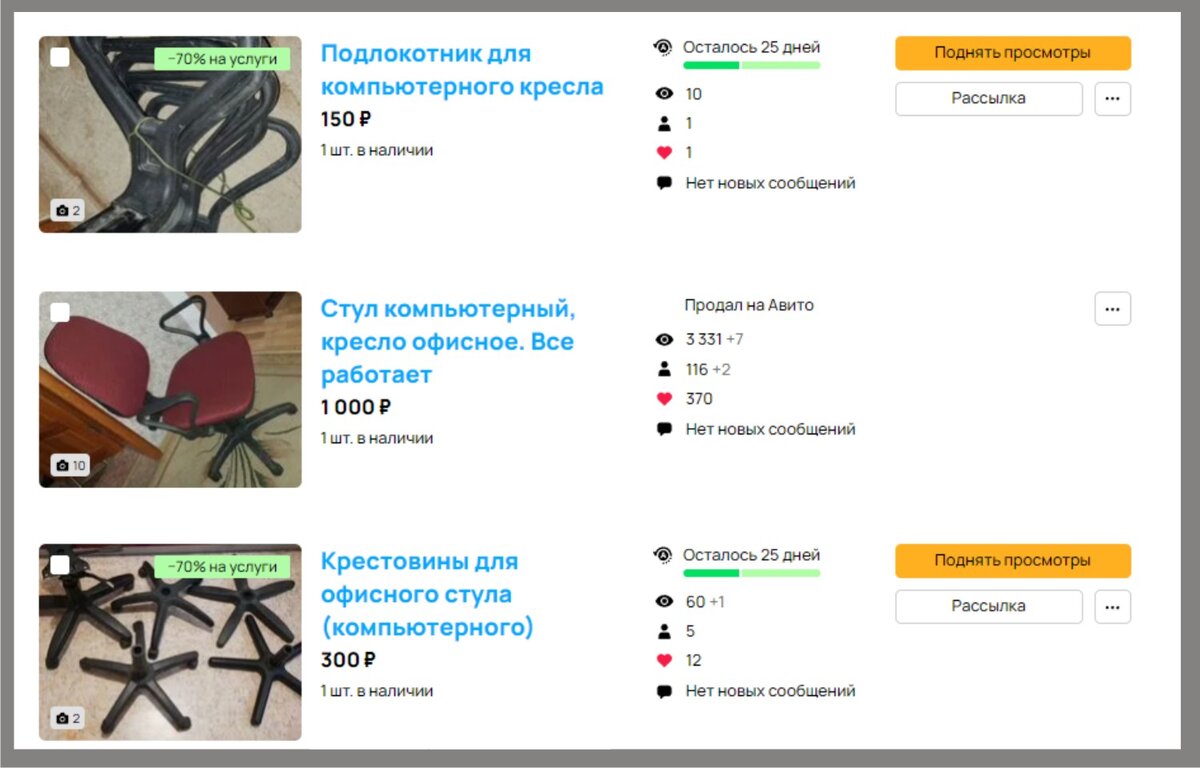
Task: Click the favorites heart icon showing 370
Action: pos(664,399)
